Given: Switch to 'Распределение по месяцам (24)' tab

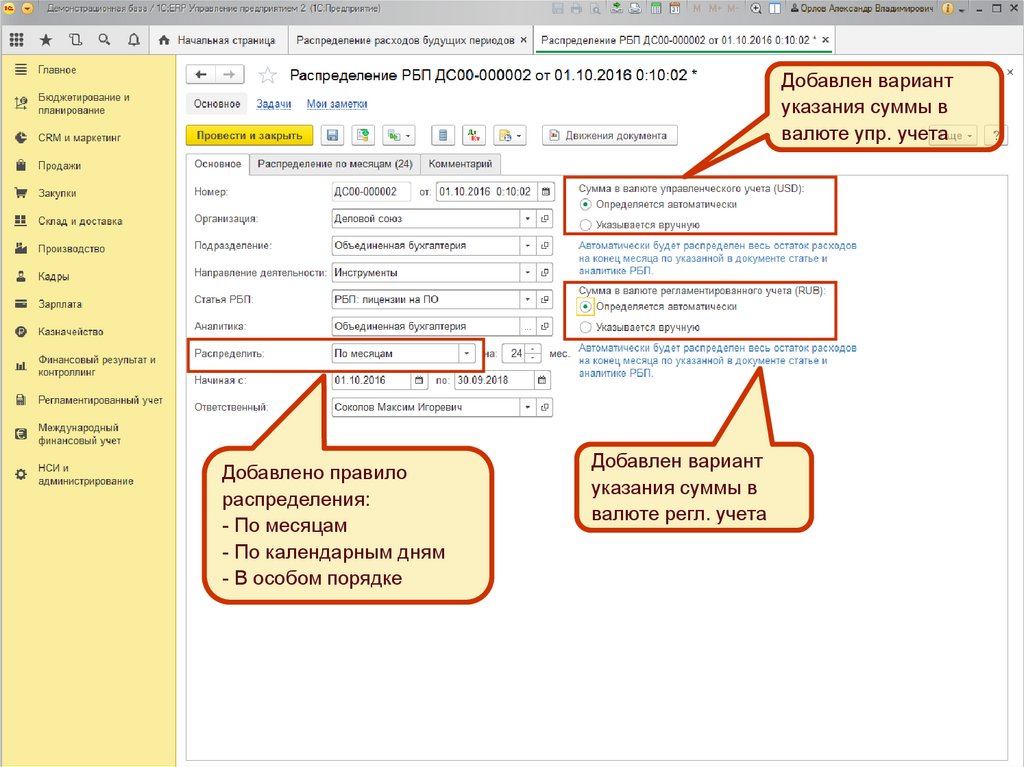Looking at the screenshot, I should click(x=334, y=164).
